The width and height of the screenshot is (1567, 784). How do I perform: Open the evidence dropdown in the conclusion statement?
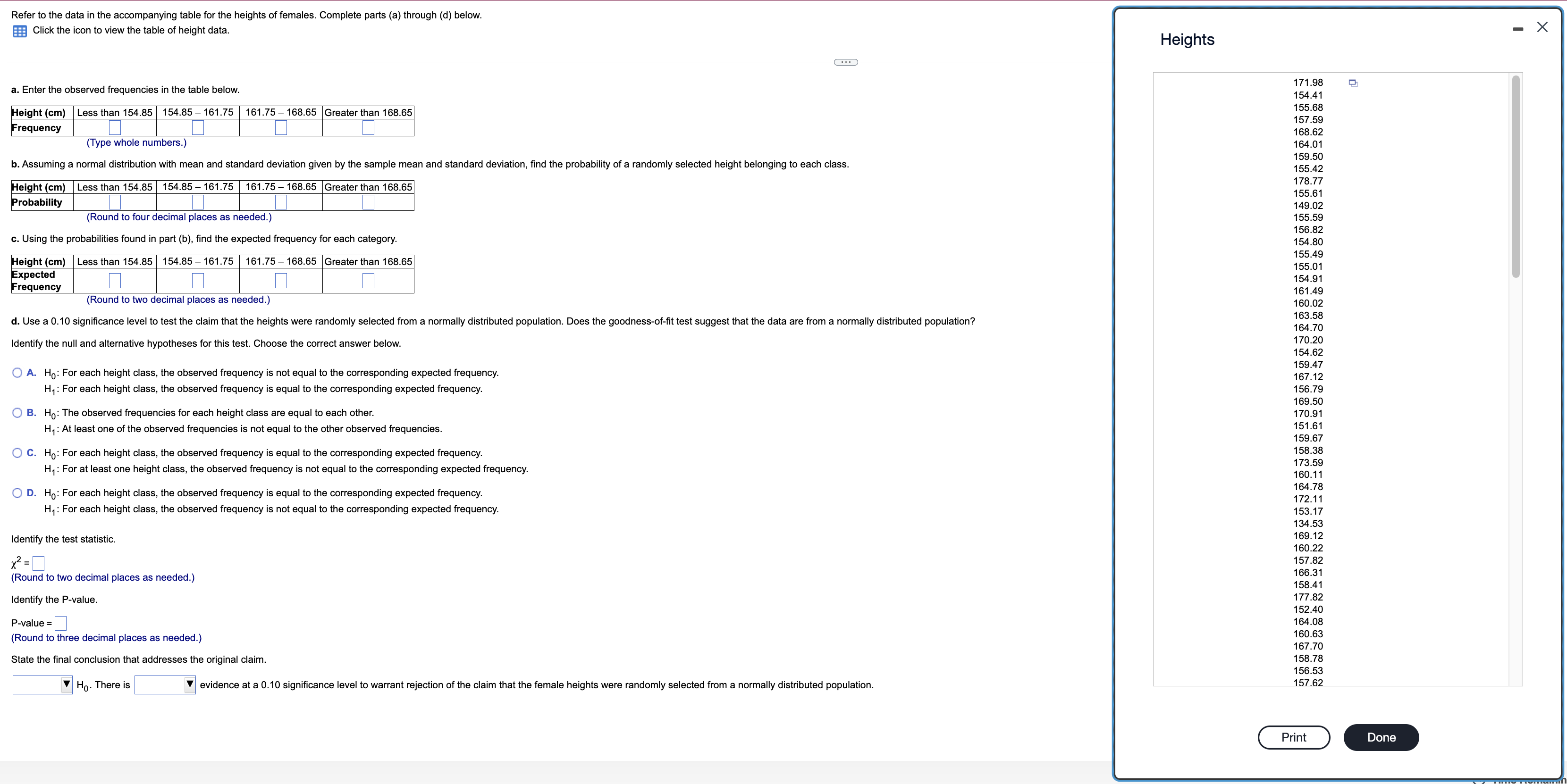pos(165,685)
